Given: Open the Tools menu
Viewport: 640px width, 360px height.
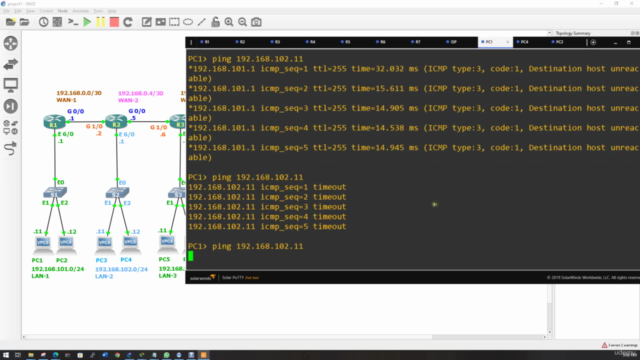Looking at the screenshot, I should (x=98, y=11).
